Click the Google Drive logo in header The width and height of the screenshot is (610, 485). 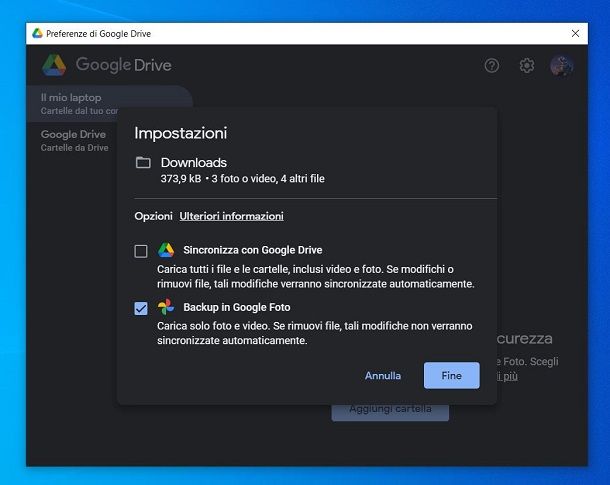107,65
